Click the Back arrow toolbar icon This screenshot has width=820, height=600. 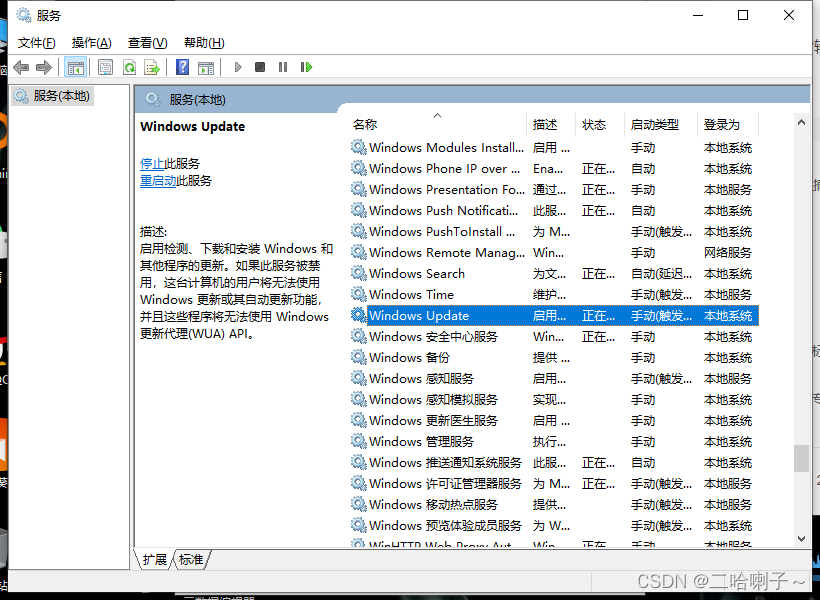tap(21, 67)
